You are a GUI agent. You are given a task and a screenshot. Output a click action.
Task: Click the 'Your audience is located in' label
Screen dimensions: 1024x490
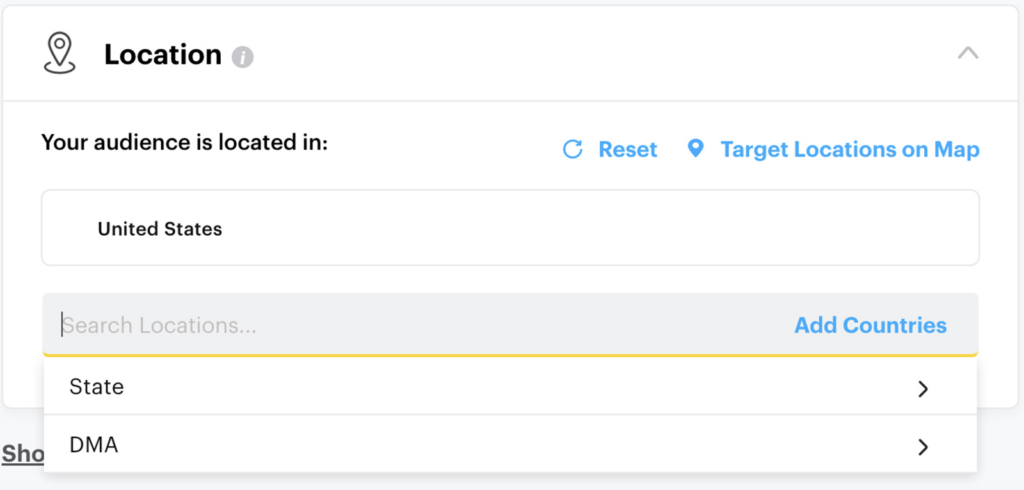185,143
